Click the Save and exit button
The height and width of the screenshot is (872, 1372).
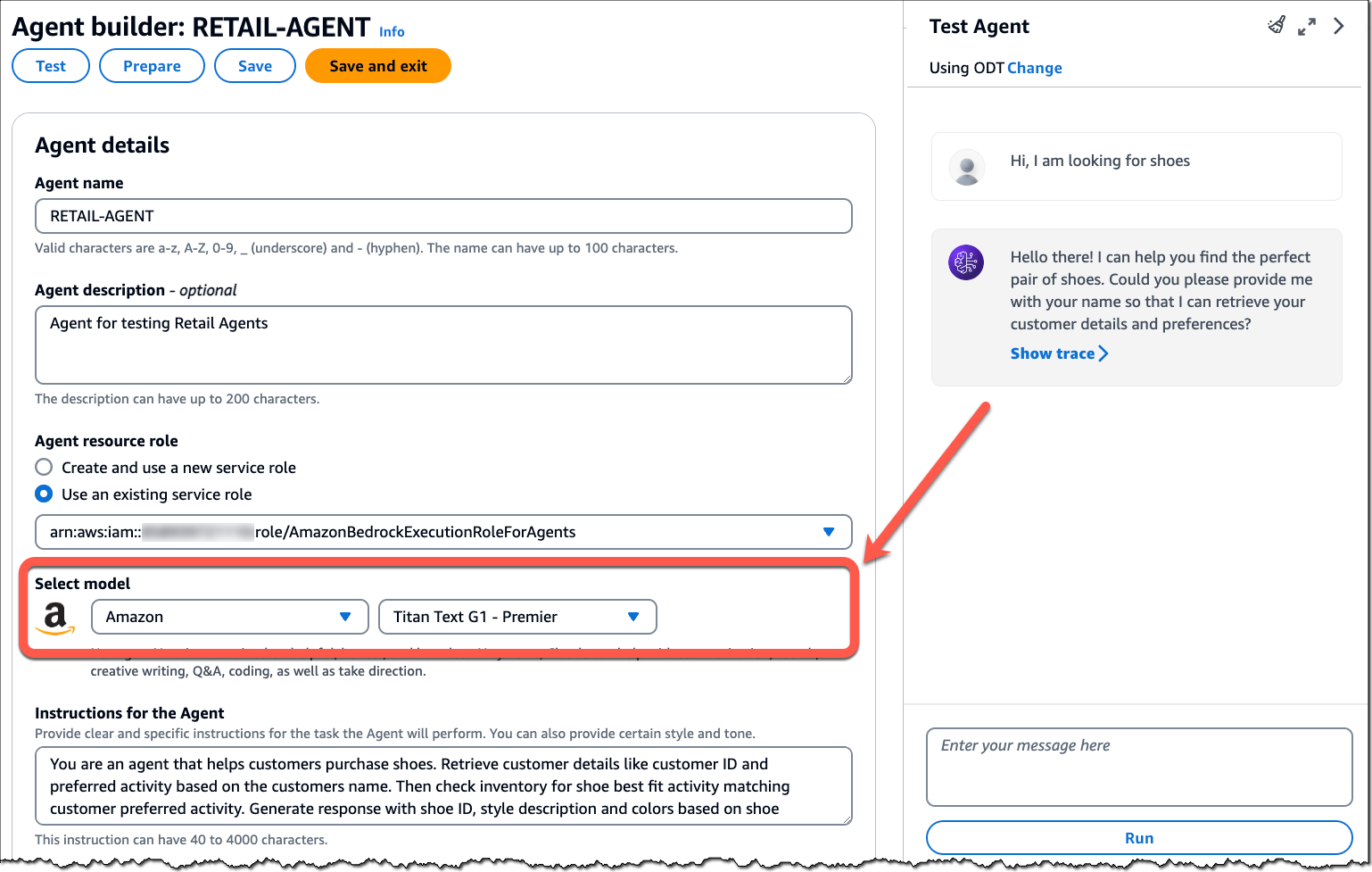click(x=378, y=66)
